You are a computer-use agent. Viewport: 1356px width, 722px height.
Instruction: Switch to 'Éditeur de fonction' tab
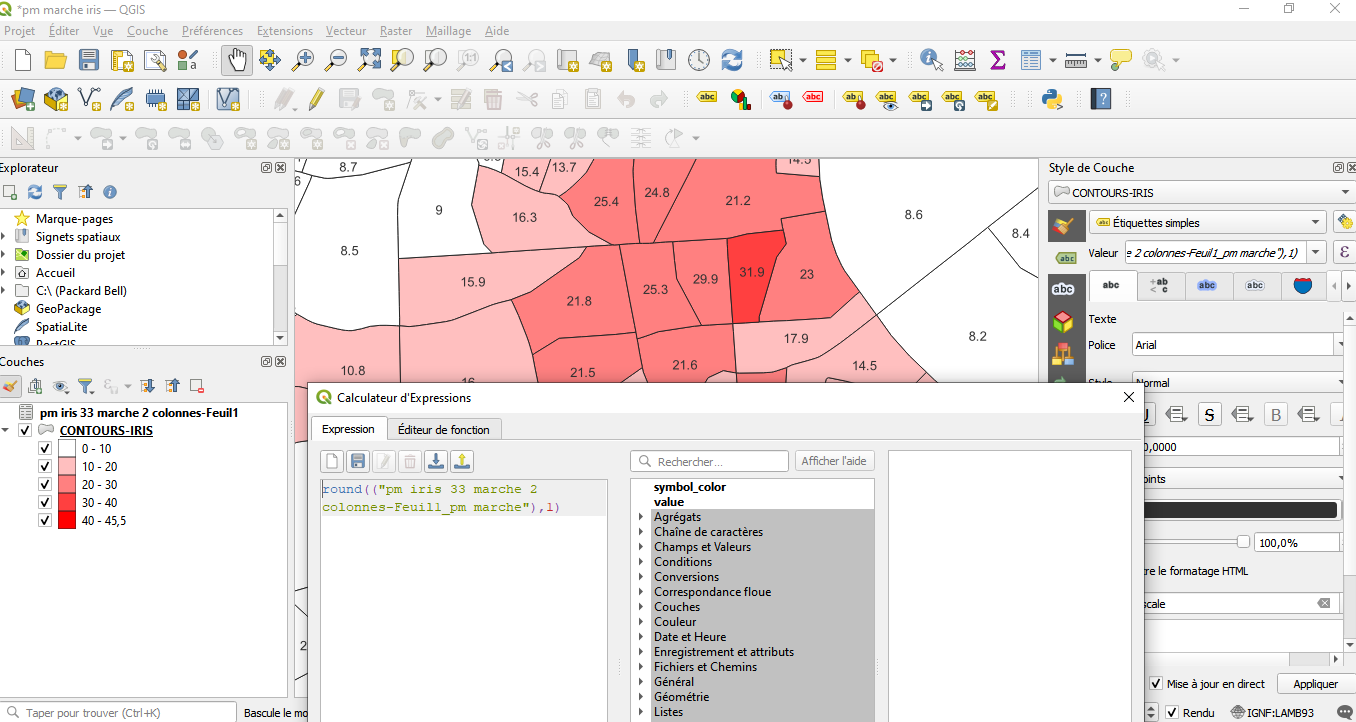[444, 429]
